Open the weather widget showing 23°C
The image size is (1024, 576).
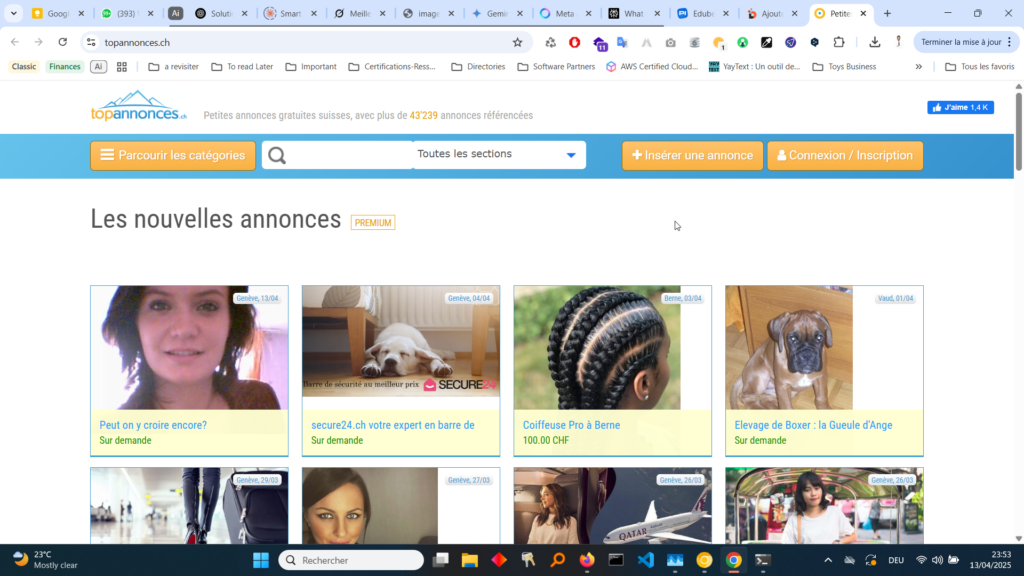(46, 560)
